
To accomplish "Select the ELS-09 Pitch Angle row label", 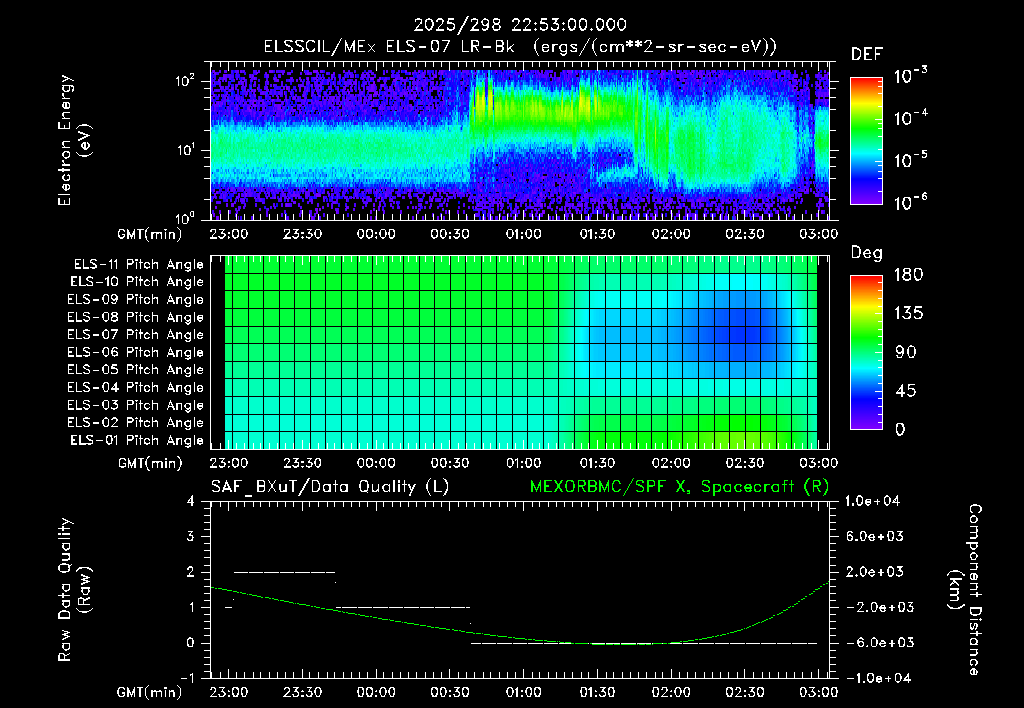I will coord(136,300).
